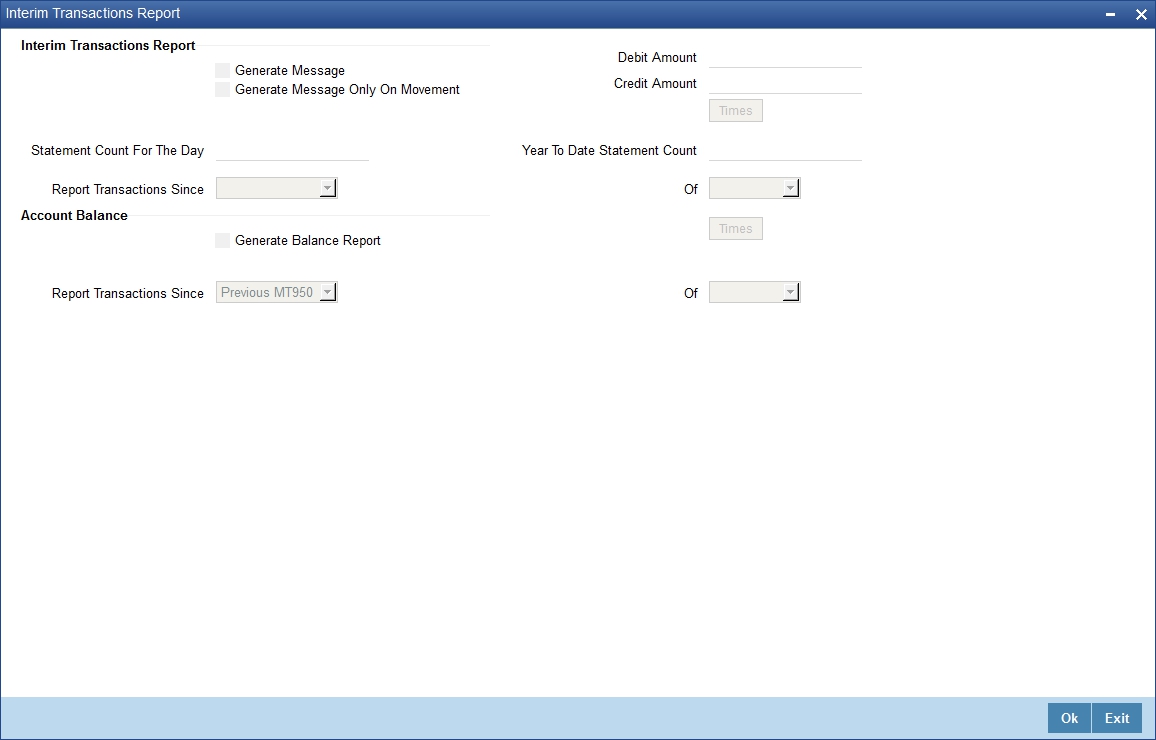Viewport: 1156px width, 740px height.
Task: Click the Times button below Credit Amount
Action: [x=736, y=111]
